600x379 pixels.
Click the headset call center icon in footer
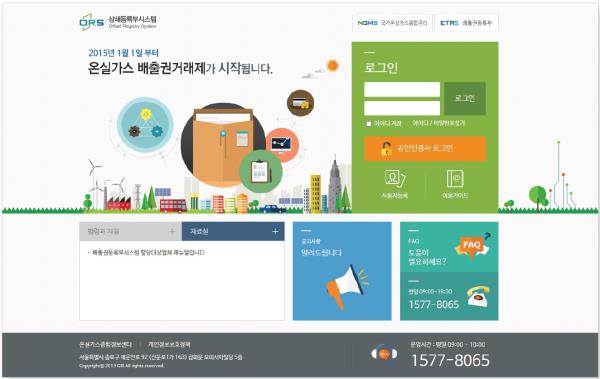coord(384,354)
